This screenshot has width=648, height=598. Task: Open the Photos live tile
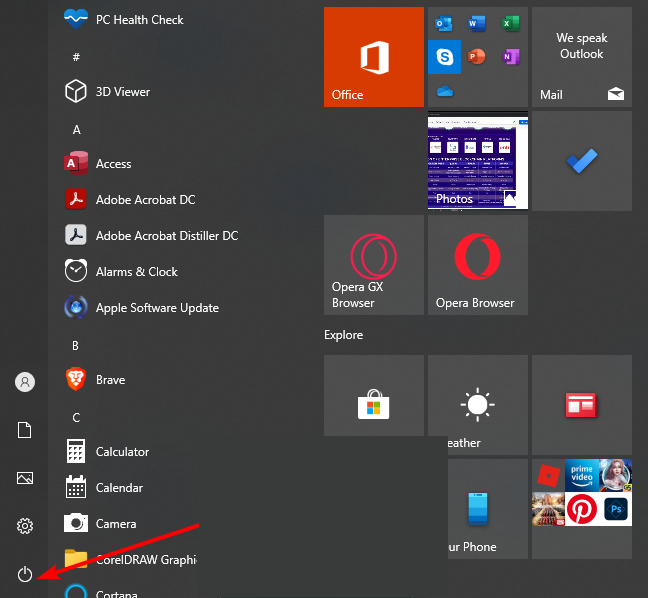[478, 161]
